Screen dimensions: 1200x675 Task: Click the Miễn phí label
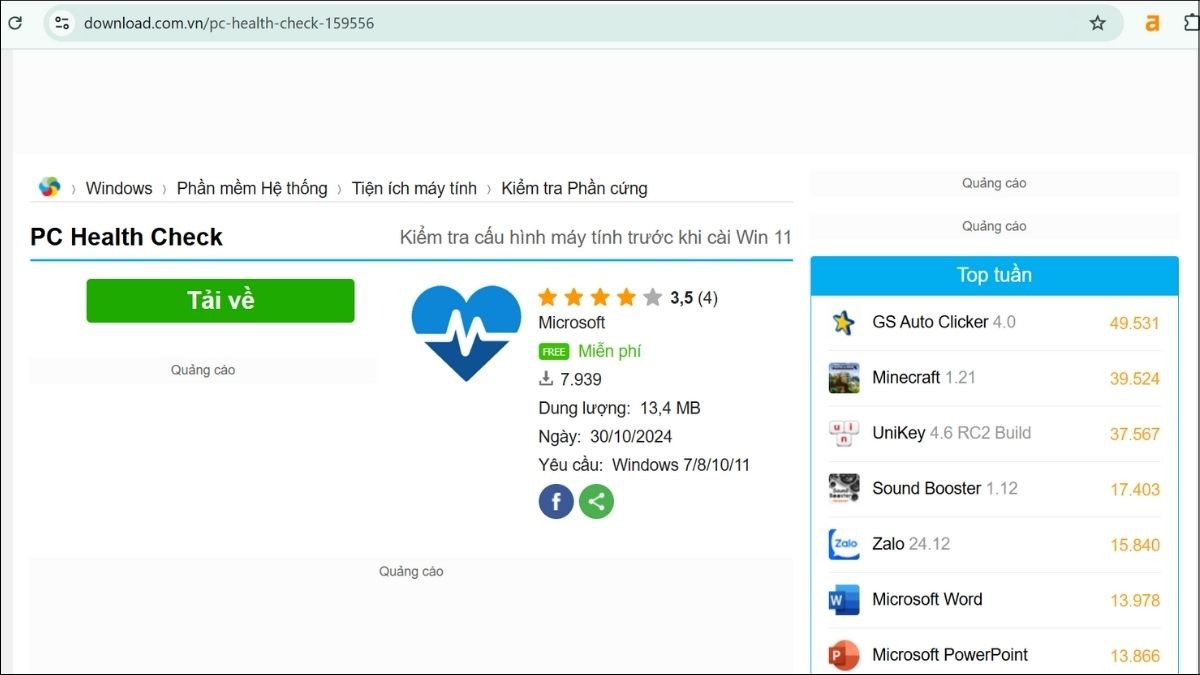pos(610,351)
